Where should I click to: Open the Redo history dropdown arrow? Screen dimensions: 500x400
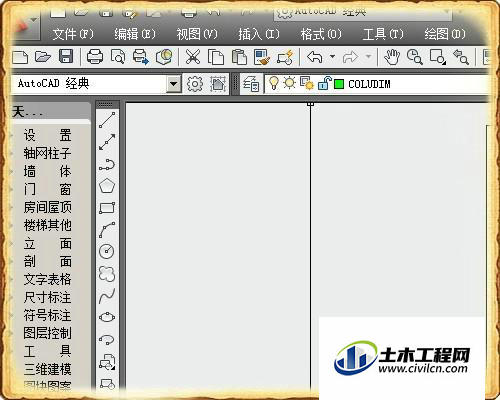[368, 57]
